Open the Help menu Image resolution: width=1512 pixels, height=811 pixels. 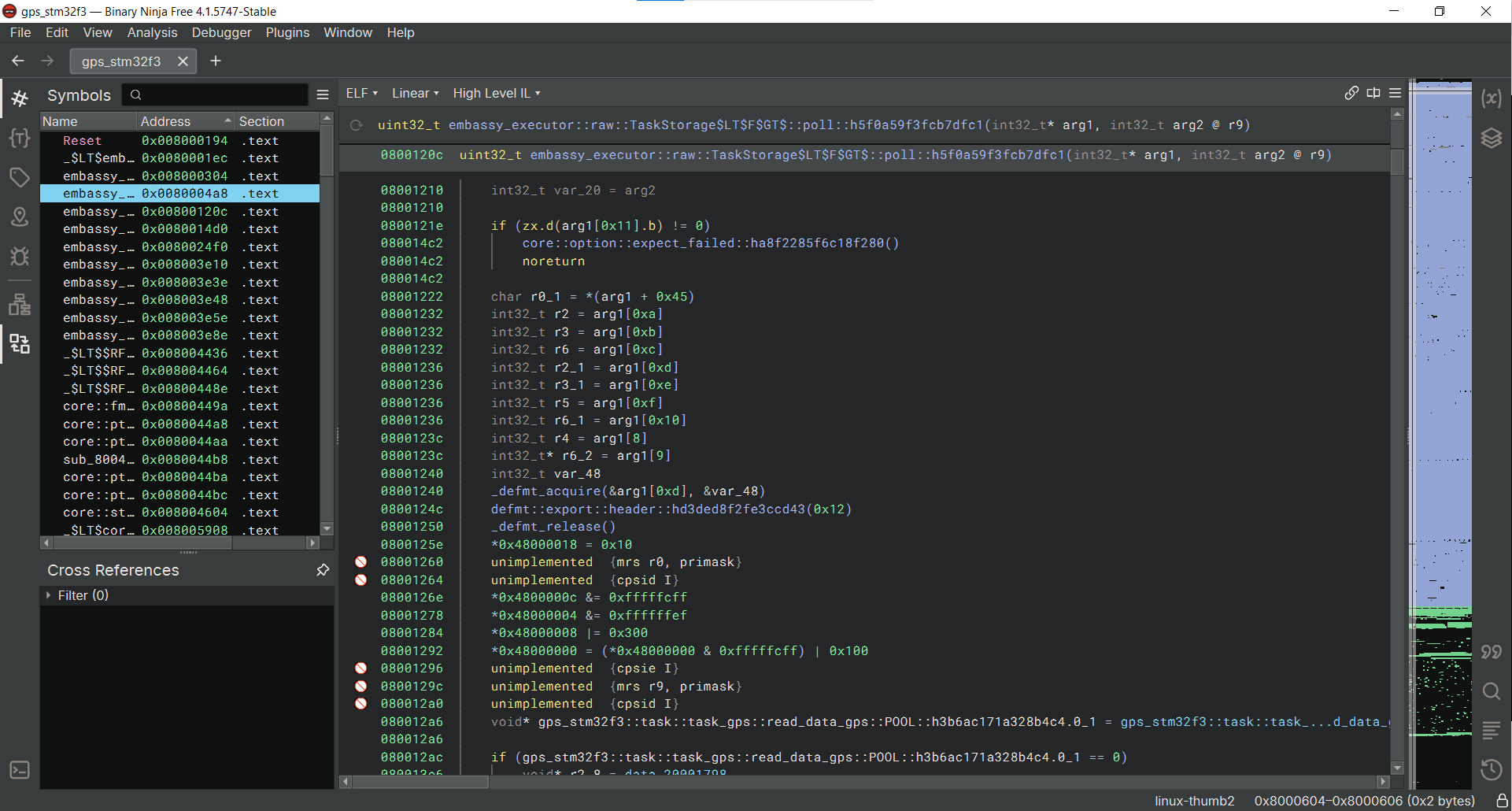400,32
